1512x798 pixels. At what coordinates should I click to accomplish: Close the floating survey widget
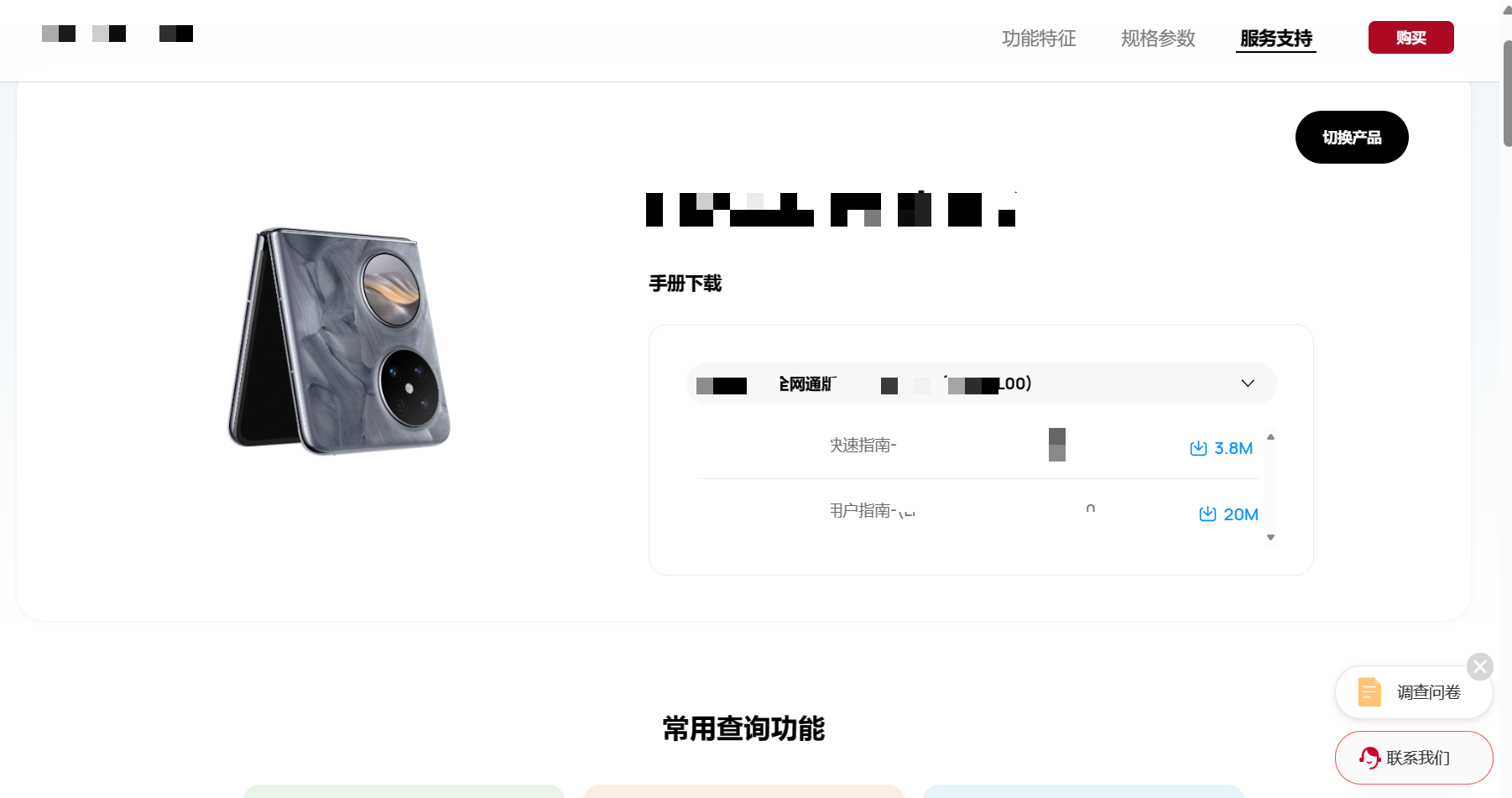tap(1480, 667)
